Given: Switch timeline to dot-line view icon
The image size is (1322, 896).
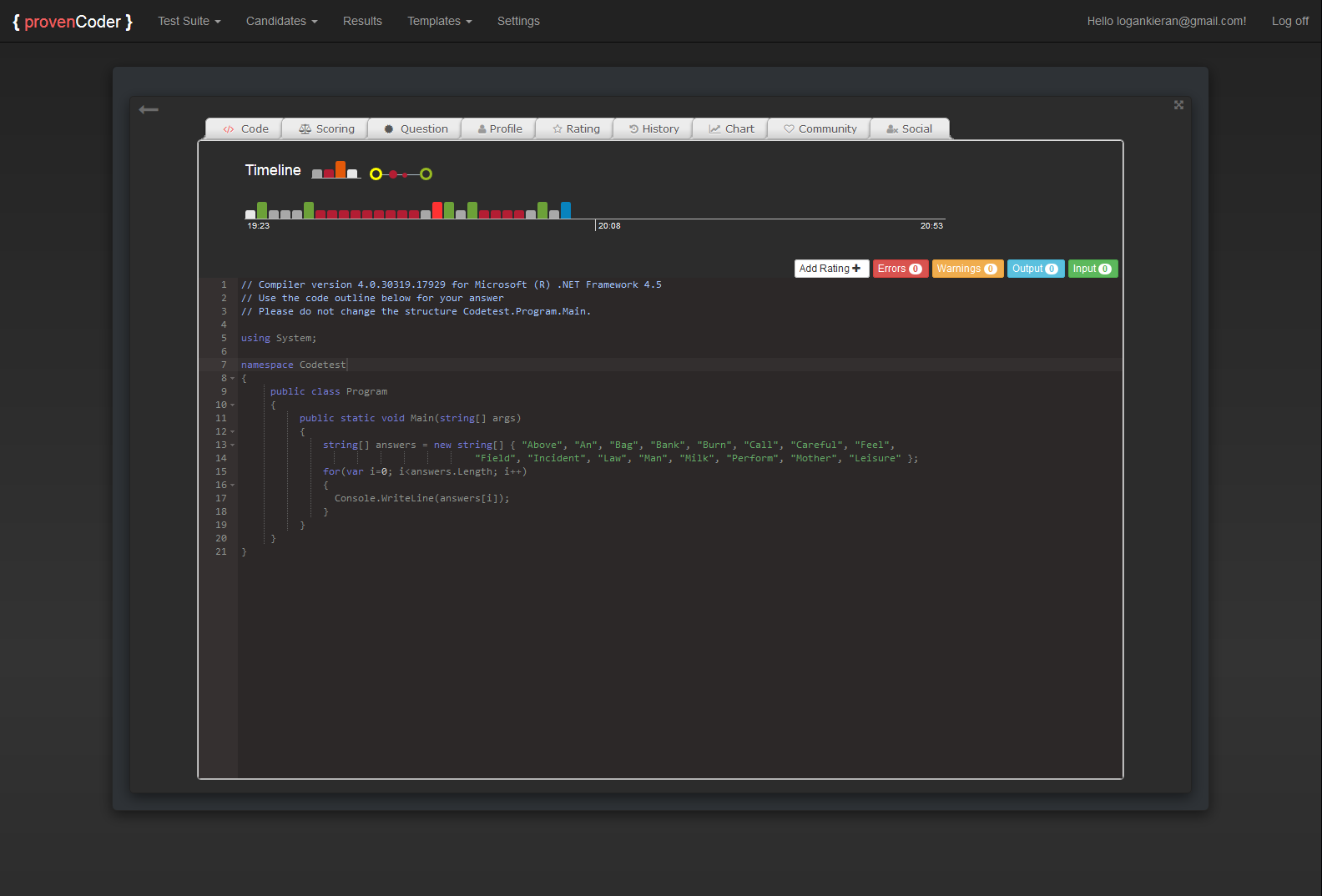Looking at the screenshot, I should point(401,174).
